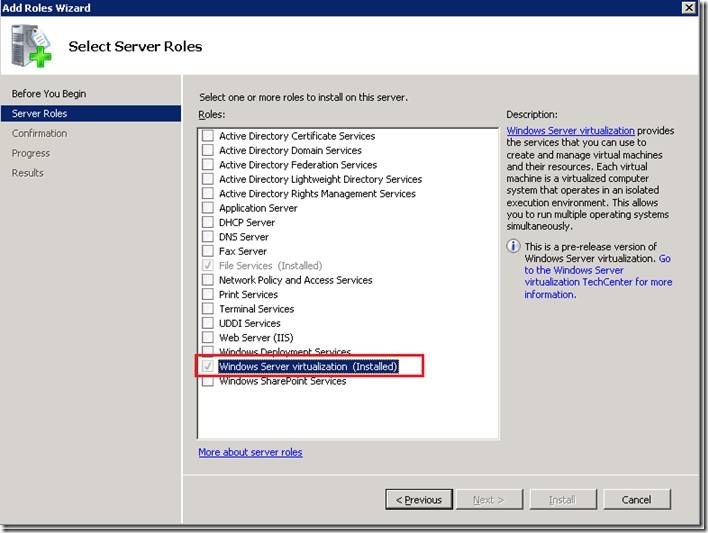Tick the DNS Server checkbox
708x533 pixels.
tap(208, 237)
